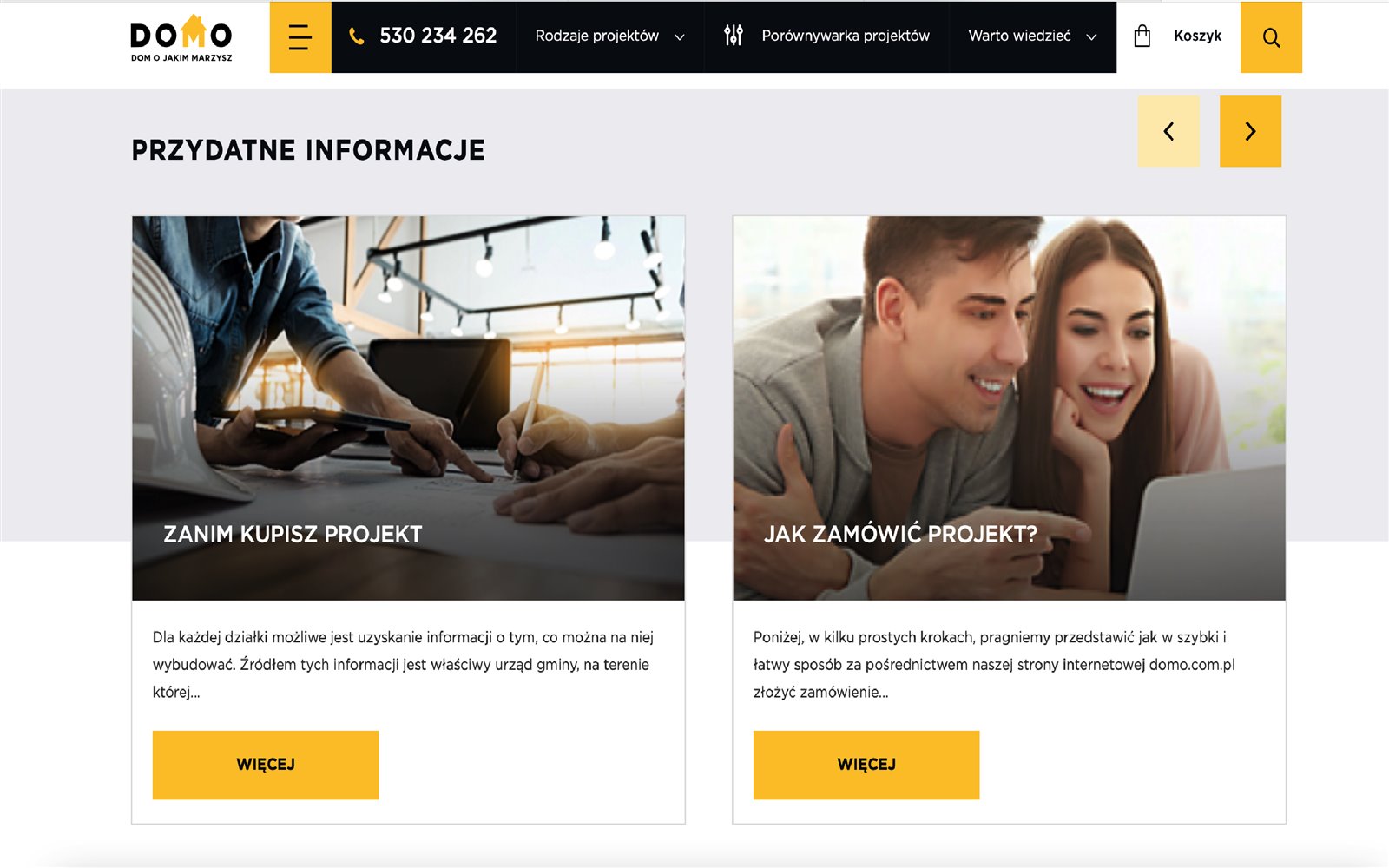Expand the Warto wiedzieć chevron
The width and height of the screenshot is (1389, 868).
tap(1091, 37)
